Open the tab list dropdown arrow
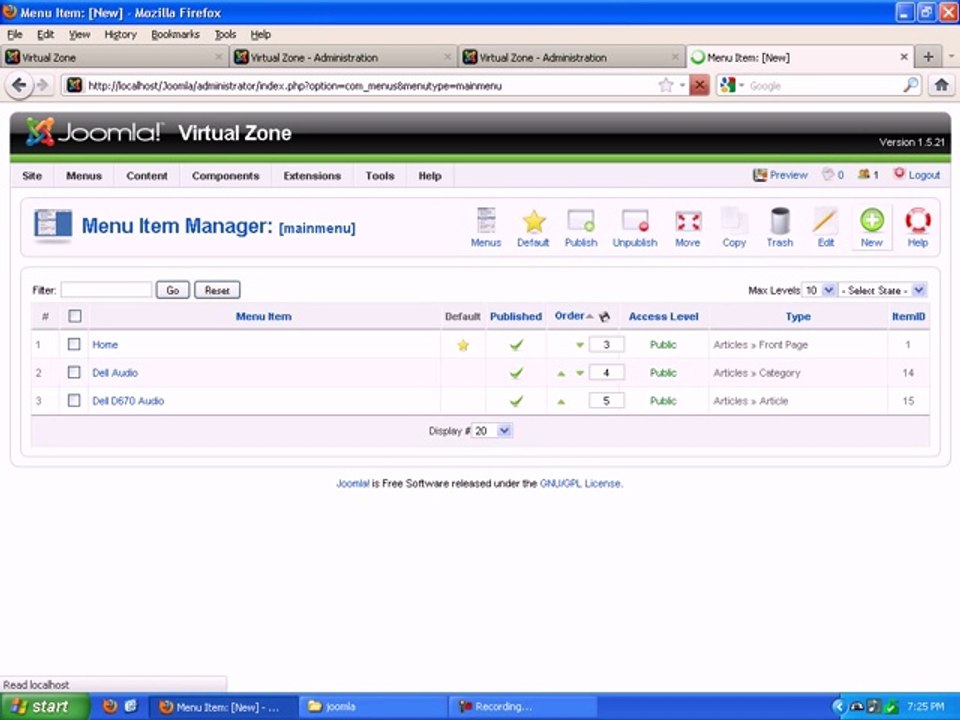The width and height of the screenshot is (960, 720). (x=951, y=56)
